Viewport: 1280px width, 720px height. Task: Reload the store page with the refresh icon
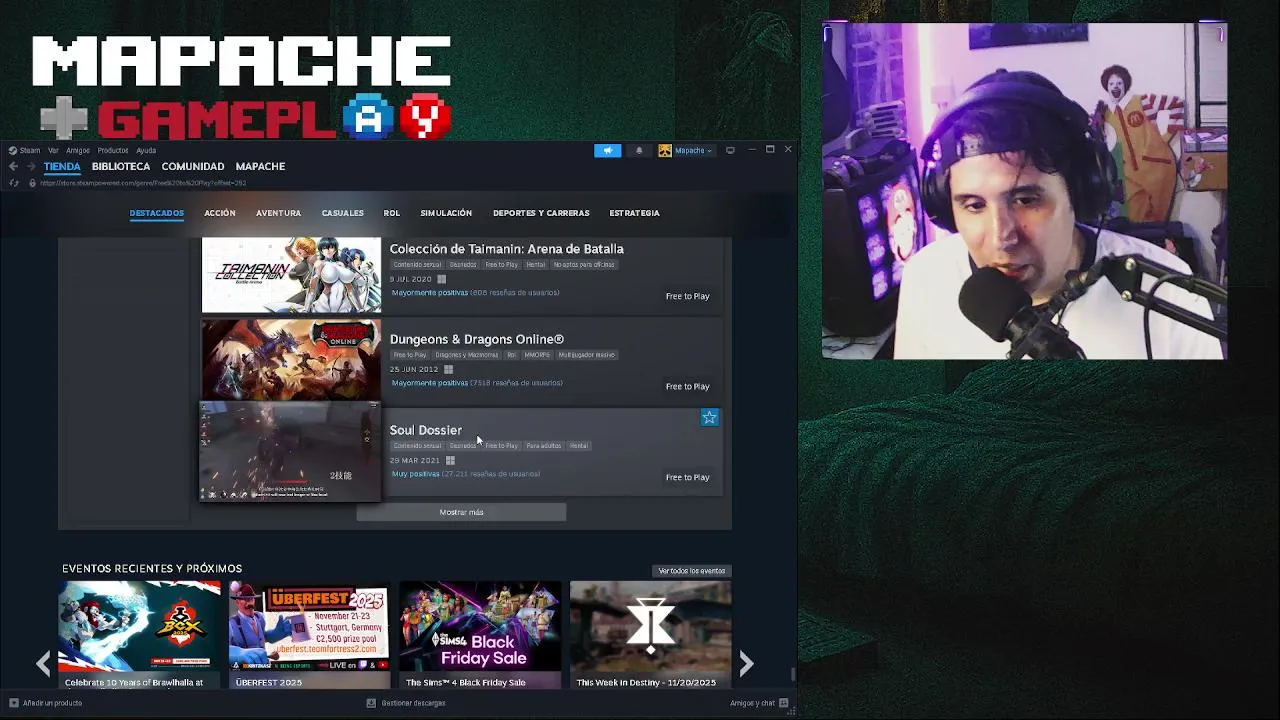pyautogui.click(x=13, y=183)
